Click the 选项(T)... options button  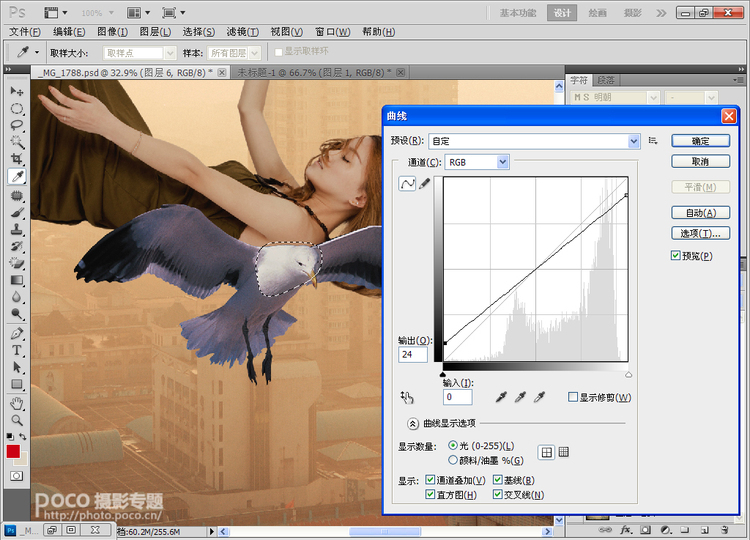[700, 233]
